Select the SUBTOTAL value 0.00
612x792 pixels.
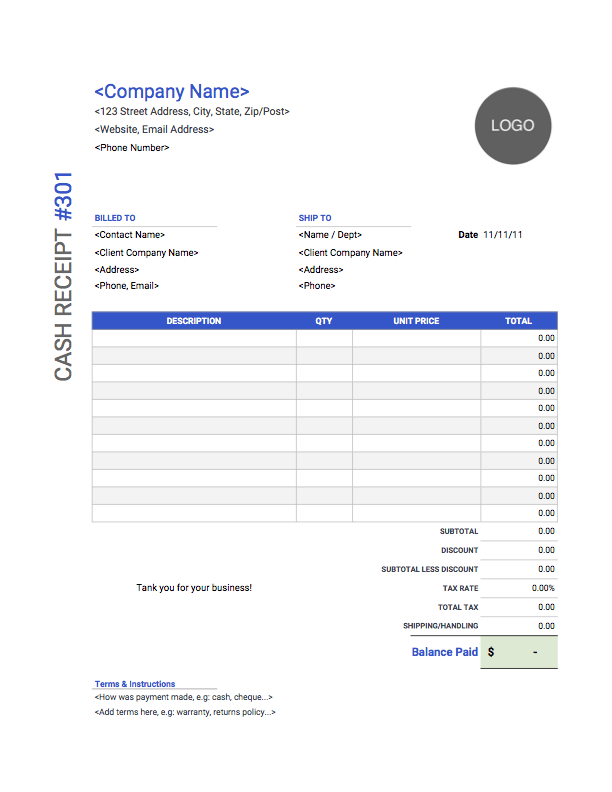pyautogui.click(x=546, y=531)
